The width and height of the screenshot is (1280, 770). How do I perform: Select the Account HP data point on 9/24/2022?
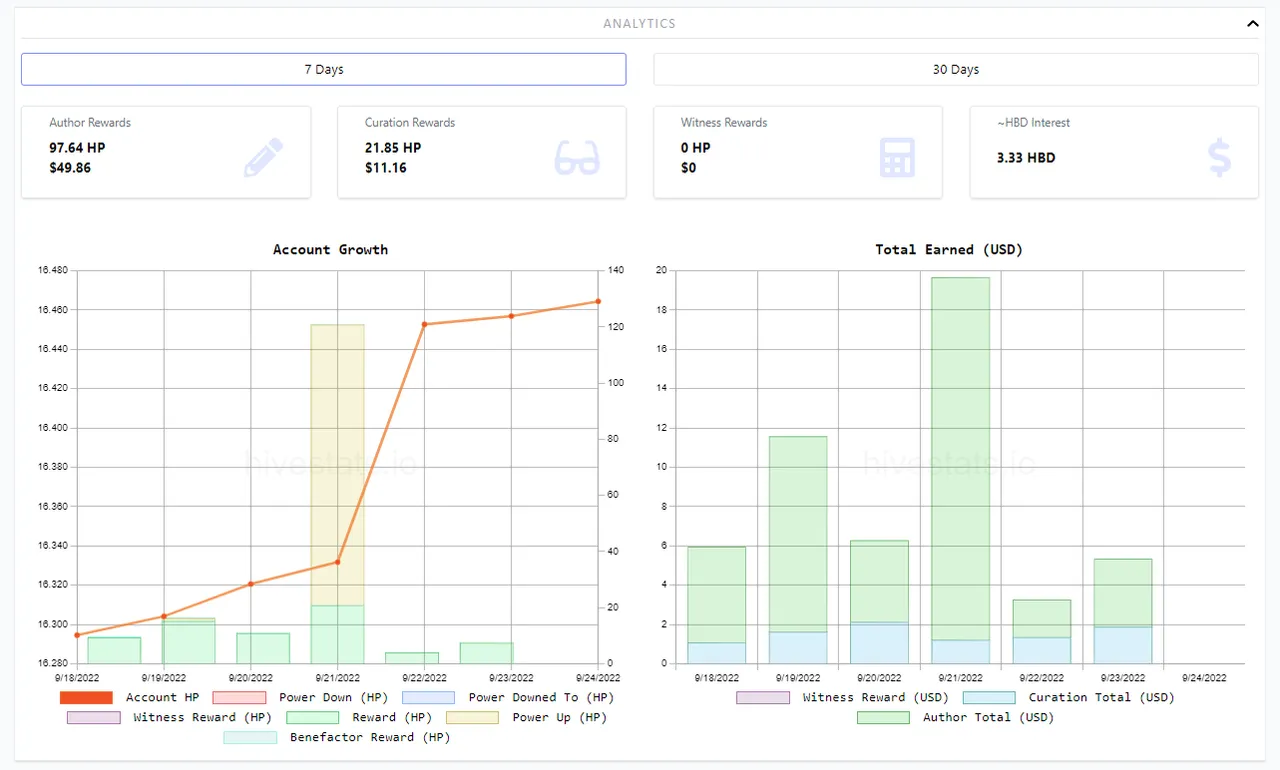click(x=598, y=301)
